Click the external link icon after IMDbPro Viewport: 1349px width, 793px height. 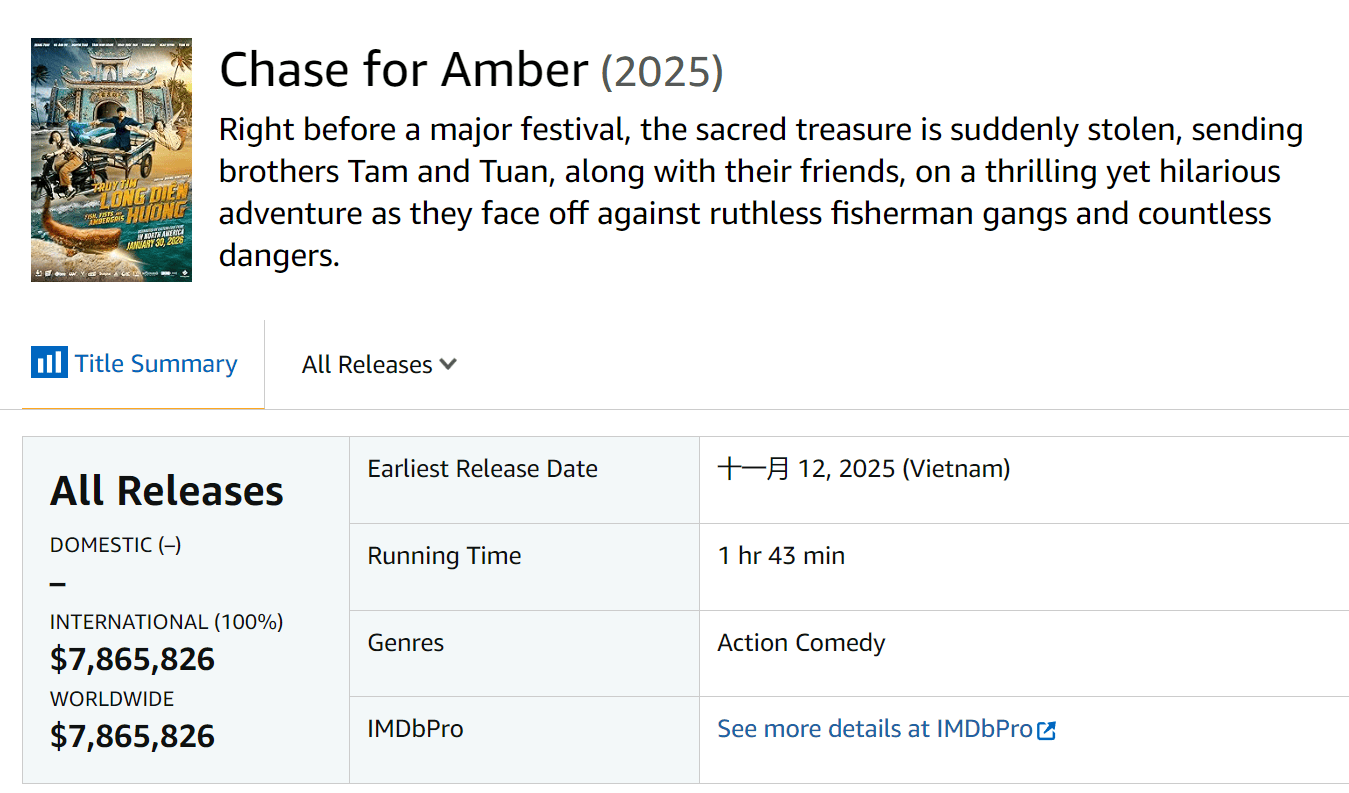pos(1046,731)
